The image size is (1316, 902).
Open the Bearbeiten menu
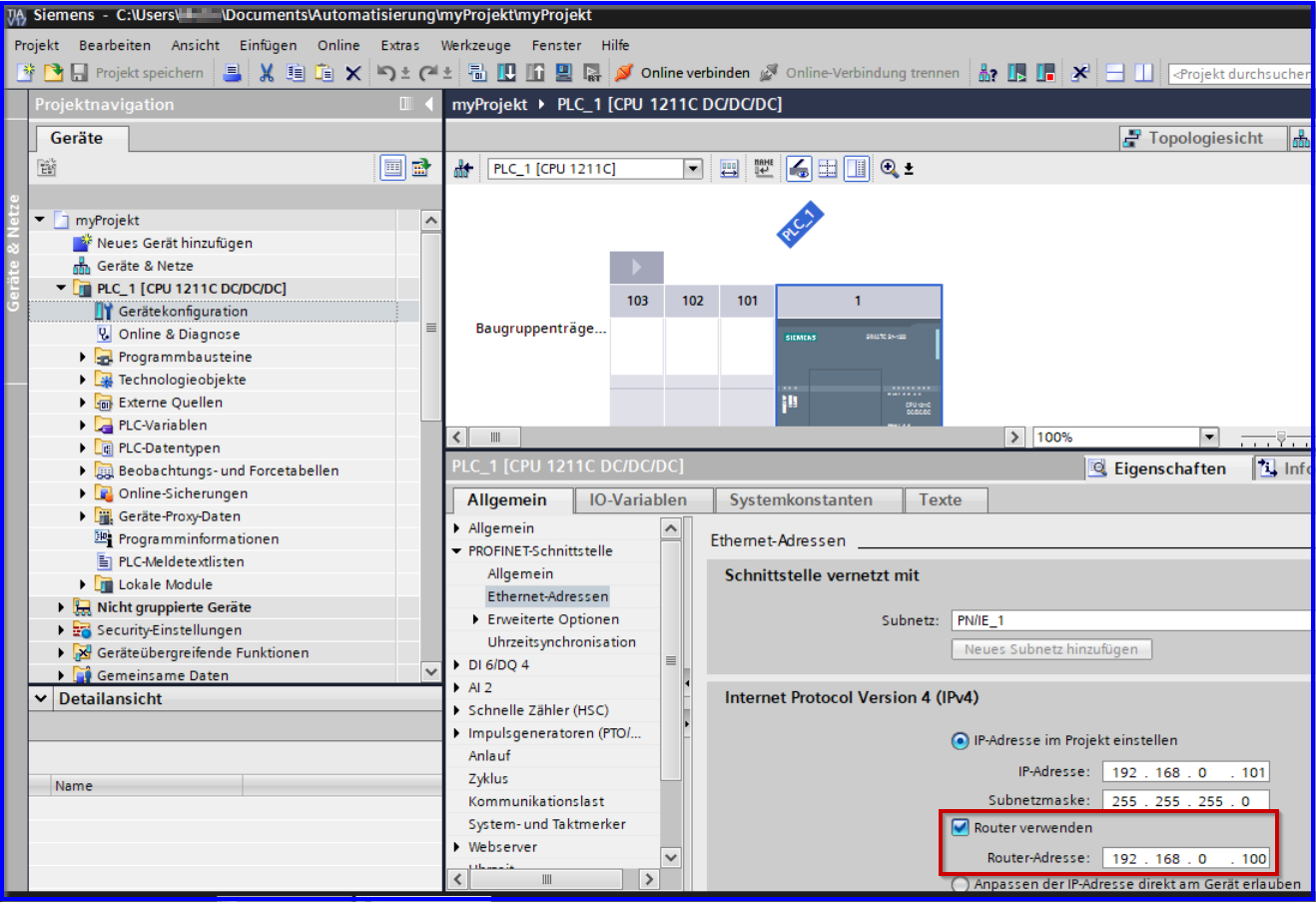click(x=115, y=45)
